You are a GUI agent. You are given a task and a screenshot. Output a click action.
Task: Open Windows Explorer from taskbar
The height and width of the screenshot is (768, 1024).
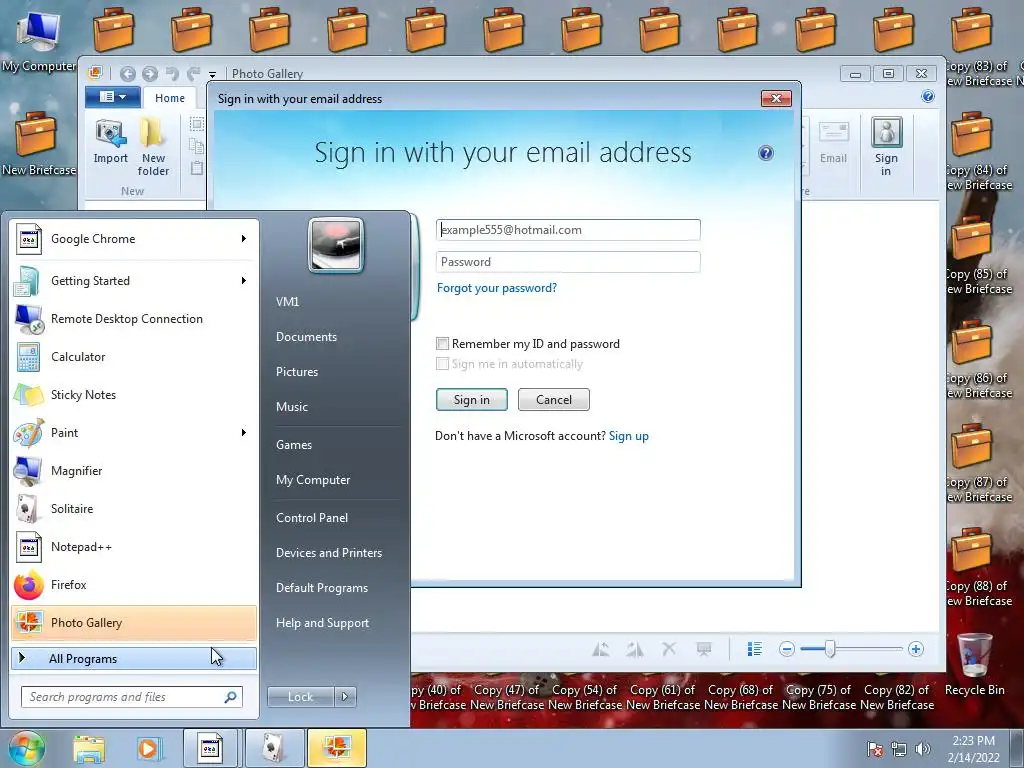tap(89, 748)
